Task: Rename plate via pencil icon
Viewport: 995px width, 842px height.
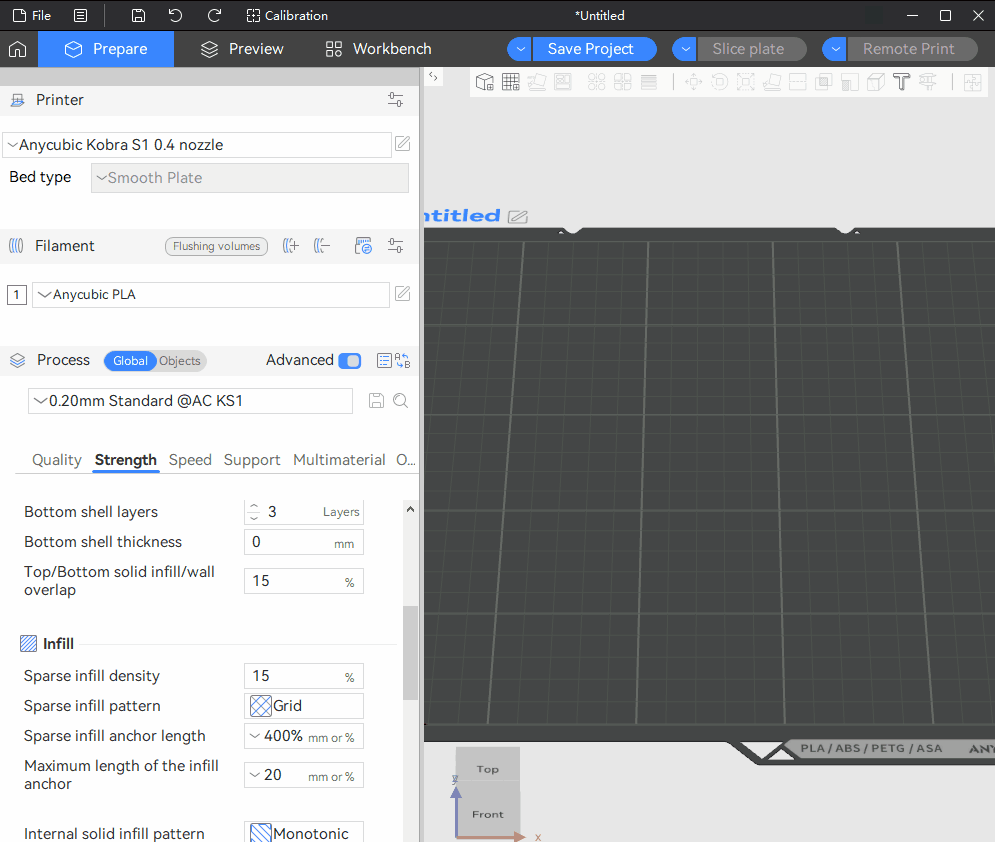Action: (518, 216)
